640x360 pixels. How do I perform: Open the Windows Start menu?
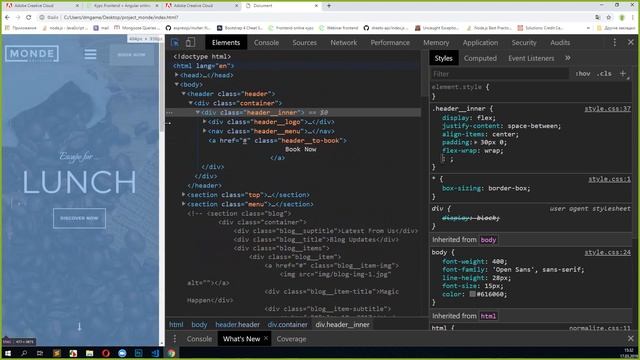click(7, 353)
